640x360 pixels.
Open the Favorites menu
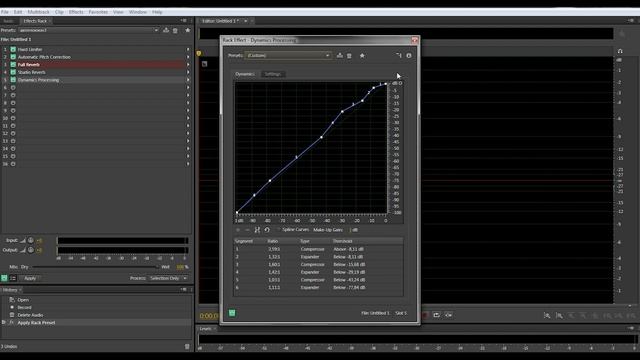tap(98, 12)
